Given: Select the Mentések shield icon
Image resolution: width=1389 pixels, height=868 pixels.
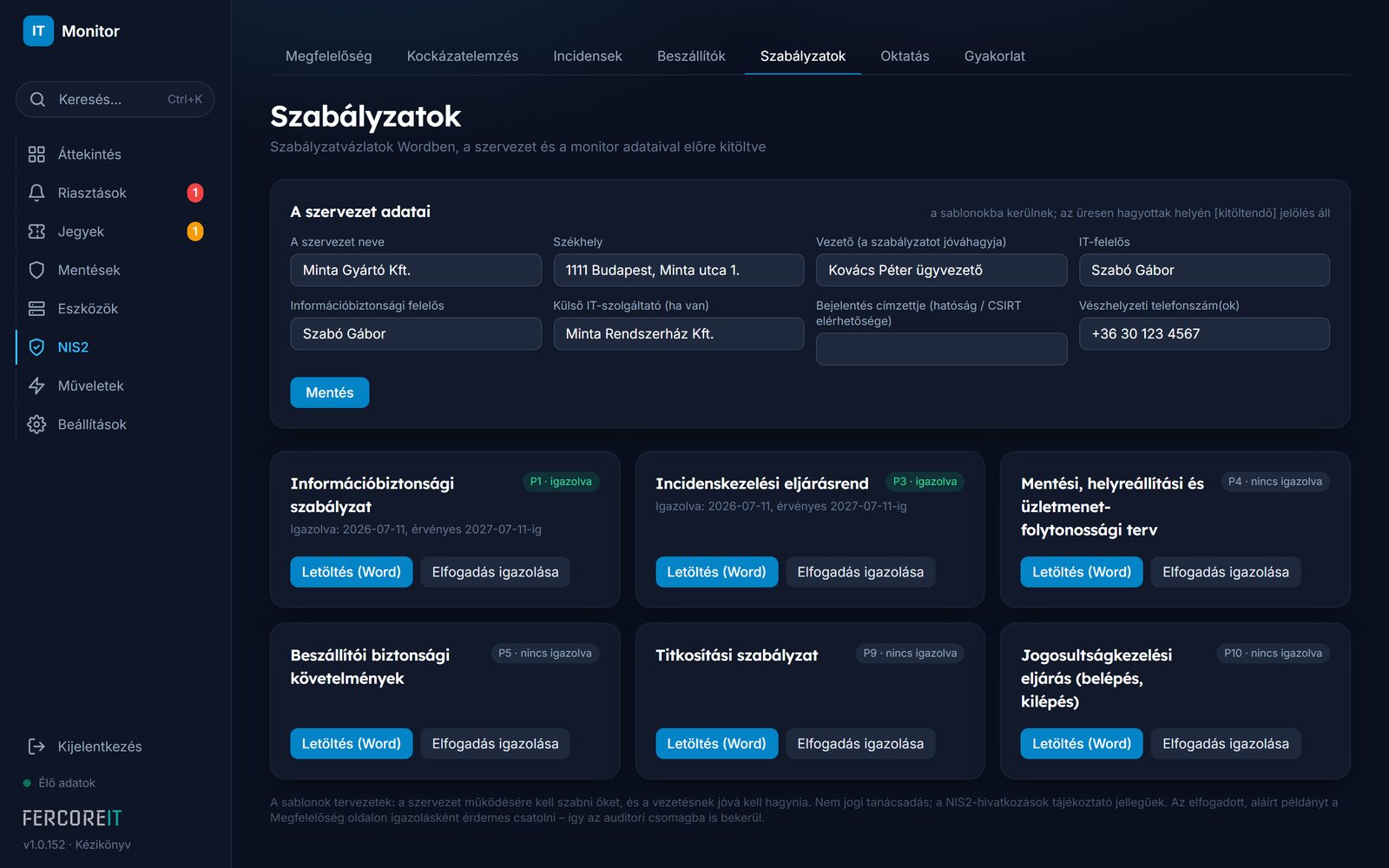Looking at the screenshot, I should point(36,270).
